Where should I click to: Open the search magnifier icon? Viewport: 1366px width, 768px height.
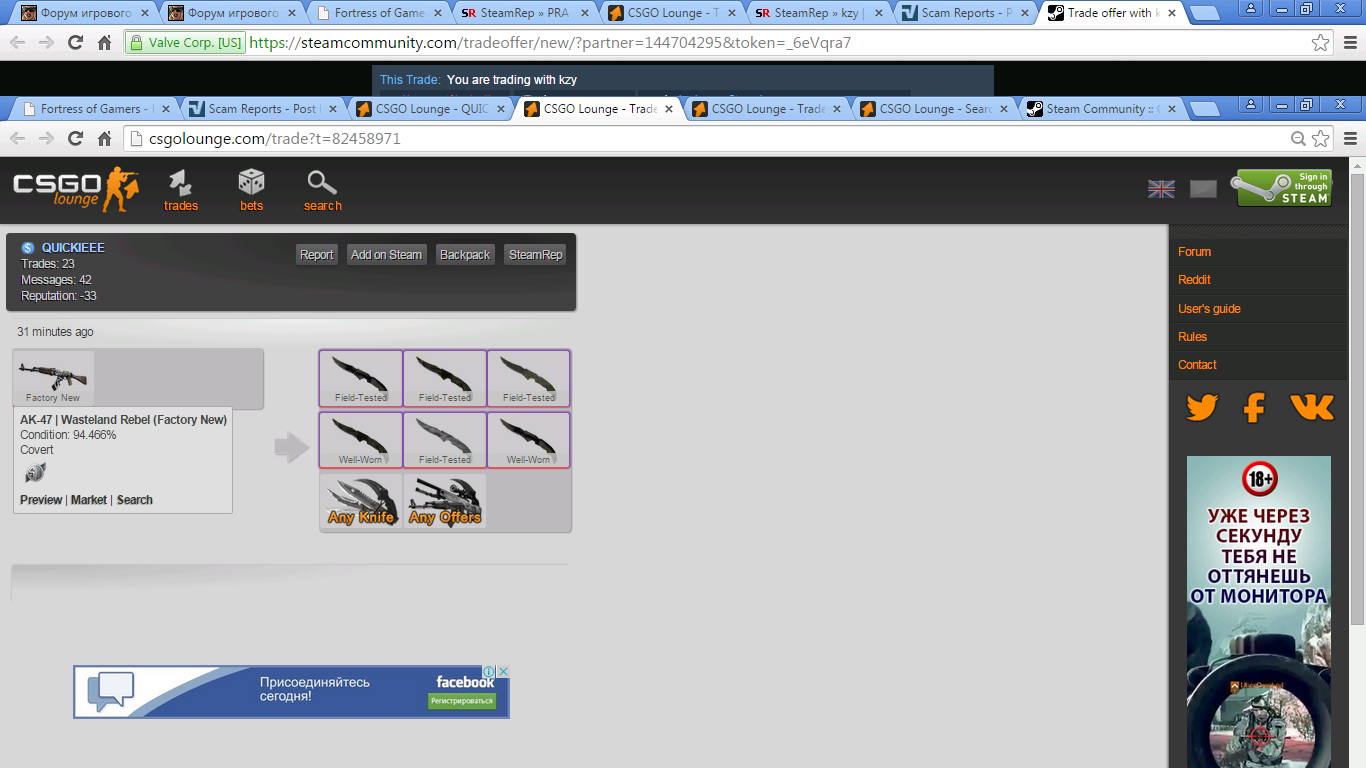pos(322,189)
